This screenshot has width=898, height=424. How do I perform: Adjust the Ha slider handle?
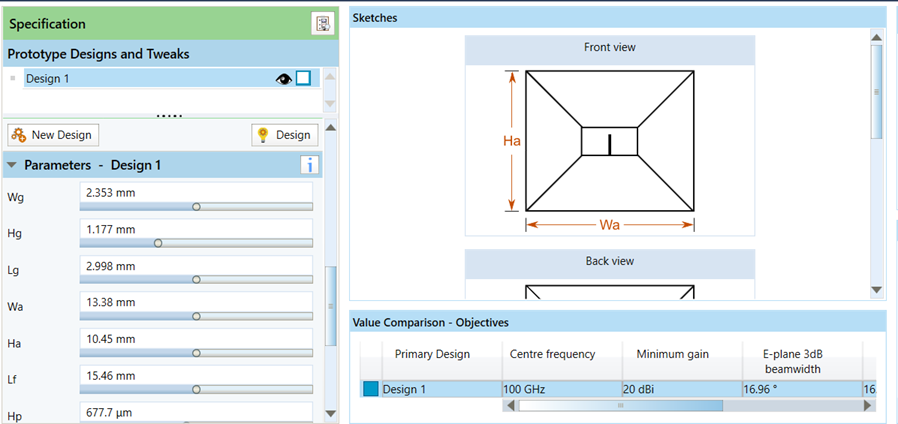196,353
